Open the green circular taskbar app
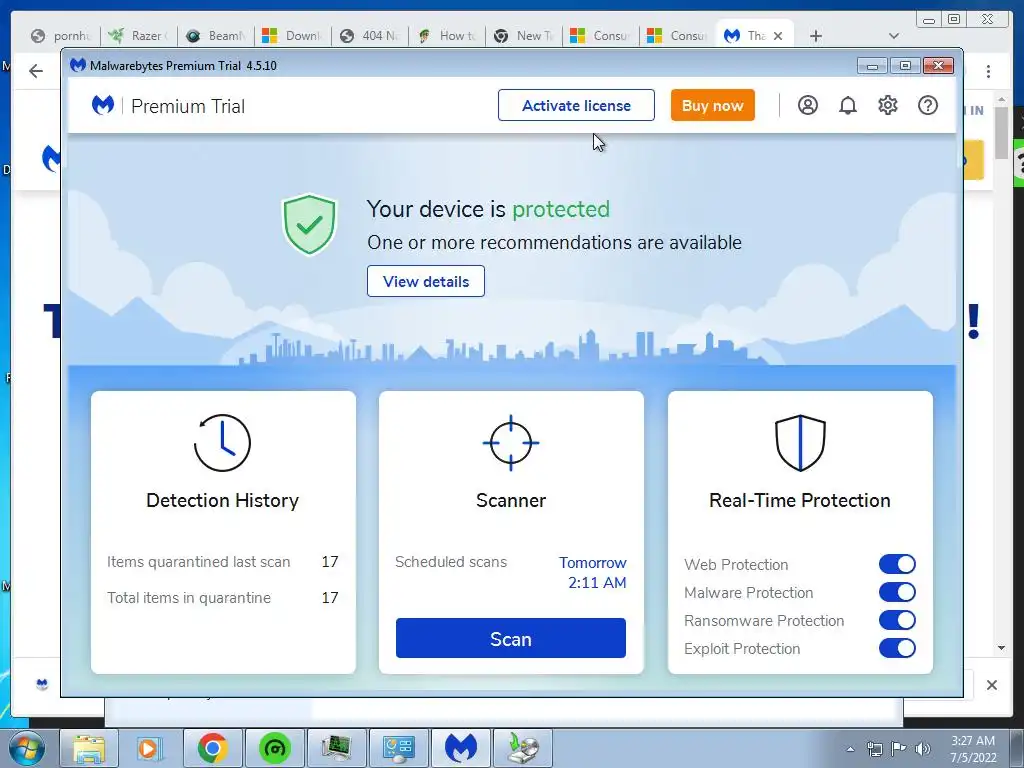The height and width of the screenshot is (768, 1024). click(274, 748)
